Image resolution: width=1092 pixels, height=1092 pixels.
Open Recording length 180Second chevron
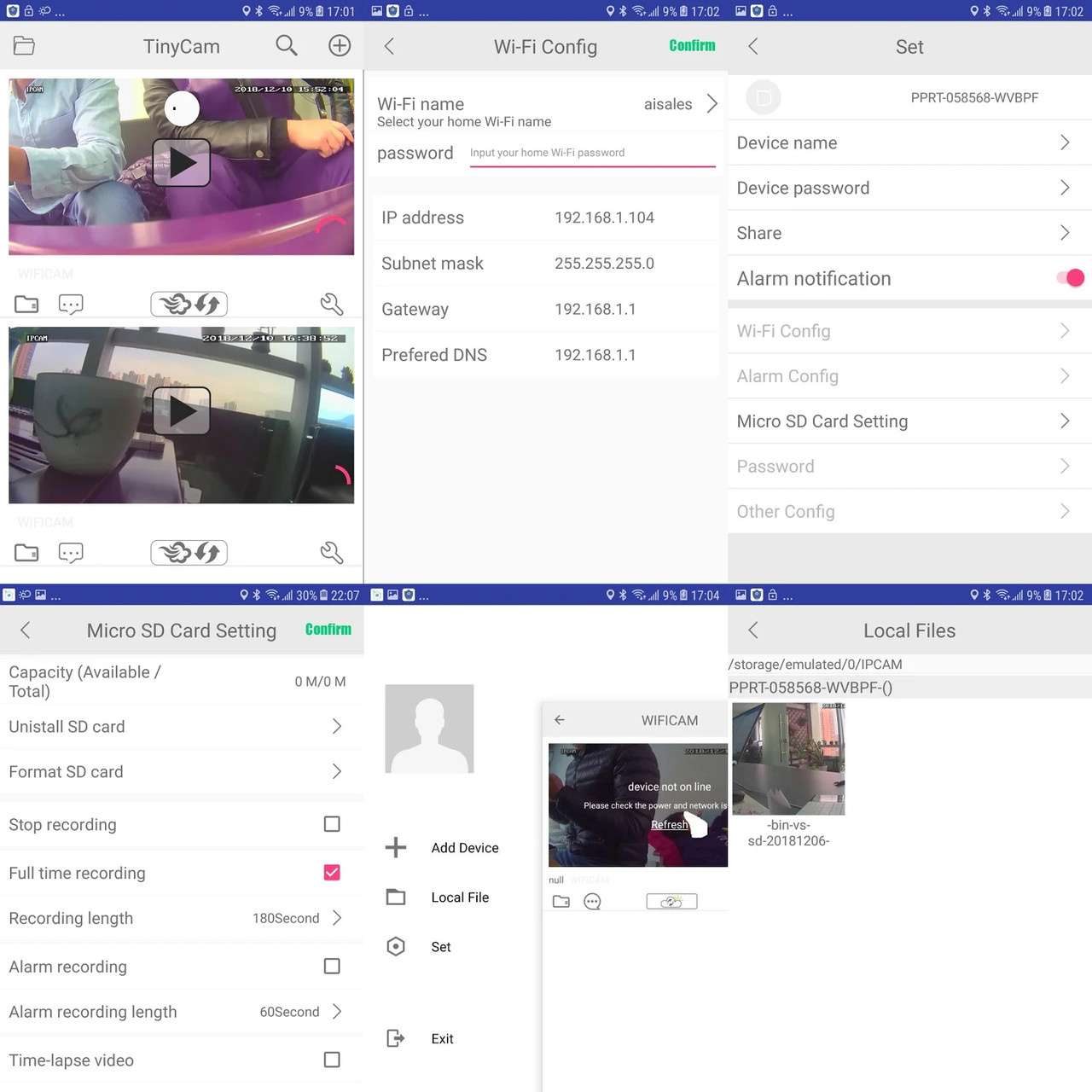[337, 918]
